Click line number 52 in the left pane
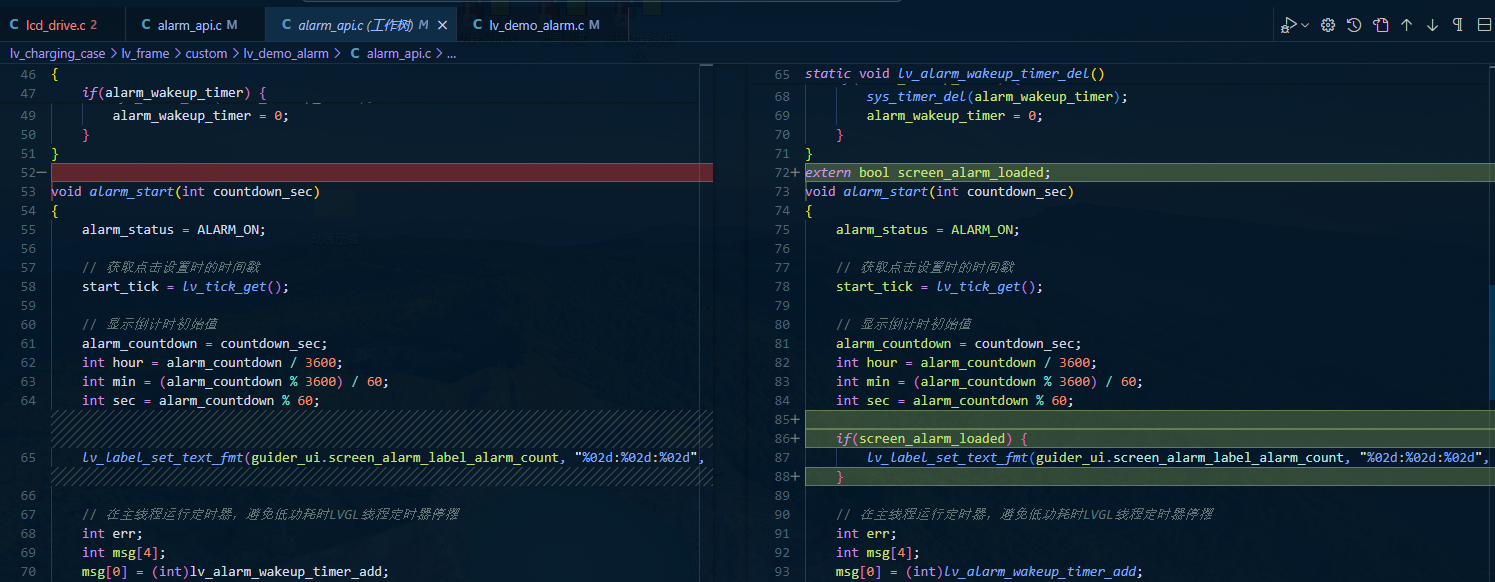 tap(27, 173)
